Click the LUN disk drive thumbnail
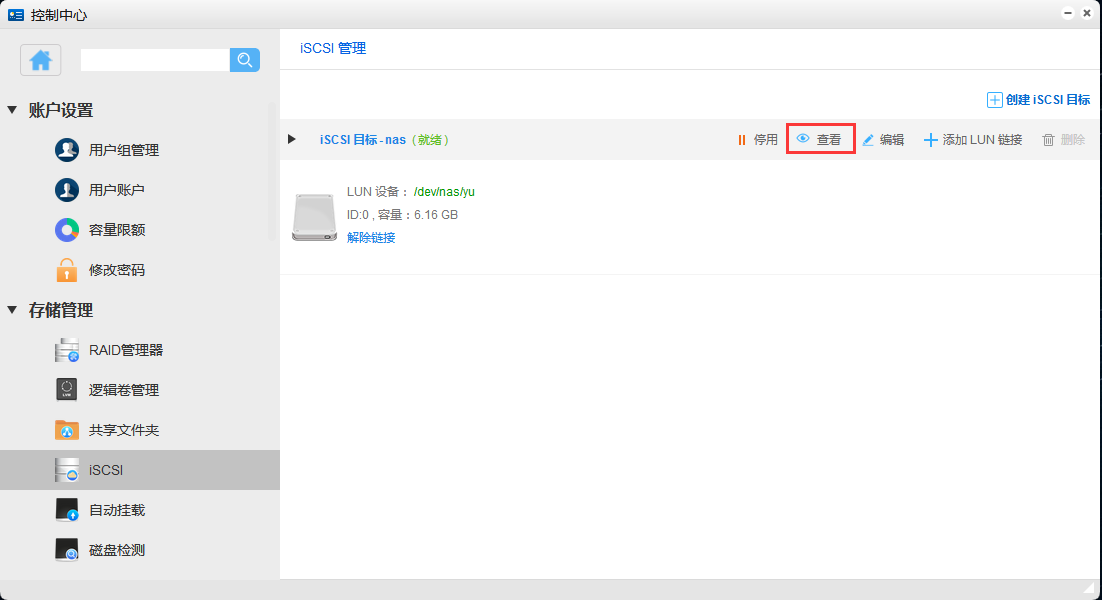Screen dimensions: 1102x600 point(314,217)
